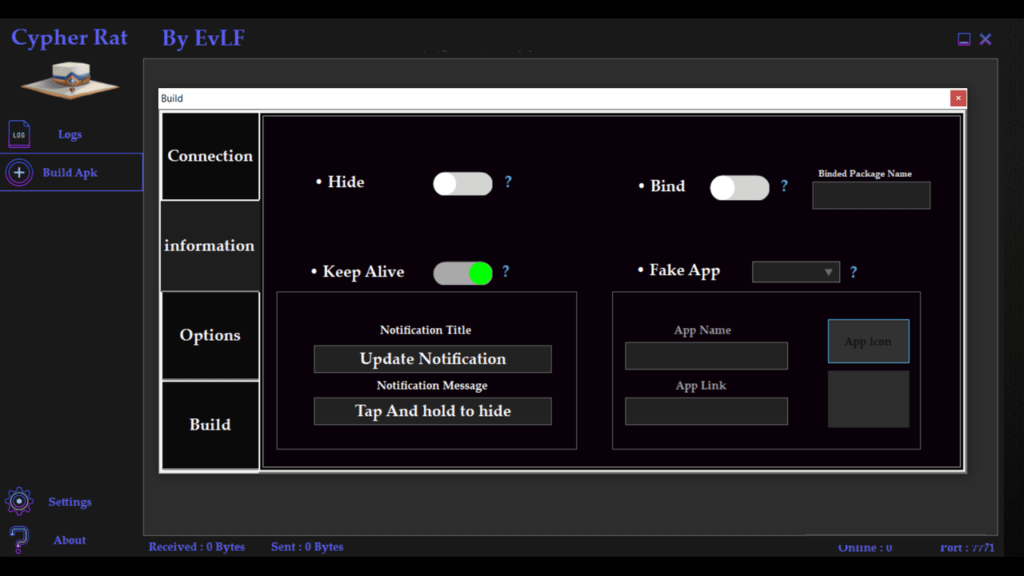Open the Settings label in sidebar
Image resolution: width=1024 pixels, height=576 pixels.
point(70,502)
